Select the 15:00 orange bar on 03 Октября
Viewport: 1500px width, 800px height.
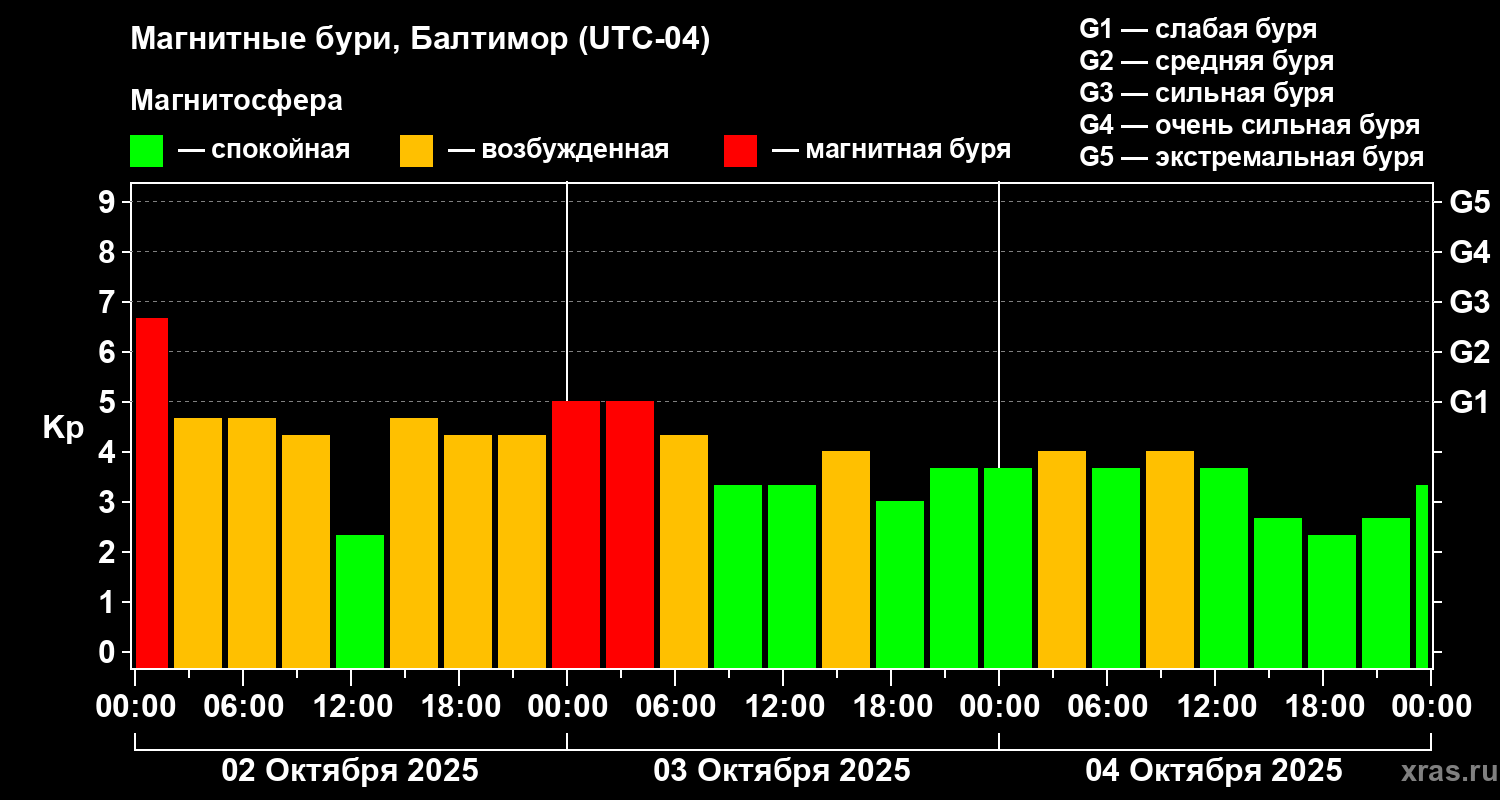click(x=846, y=560)
